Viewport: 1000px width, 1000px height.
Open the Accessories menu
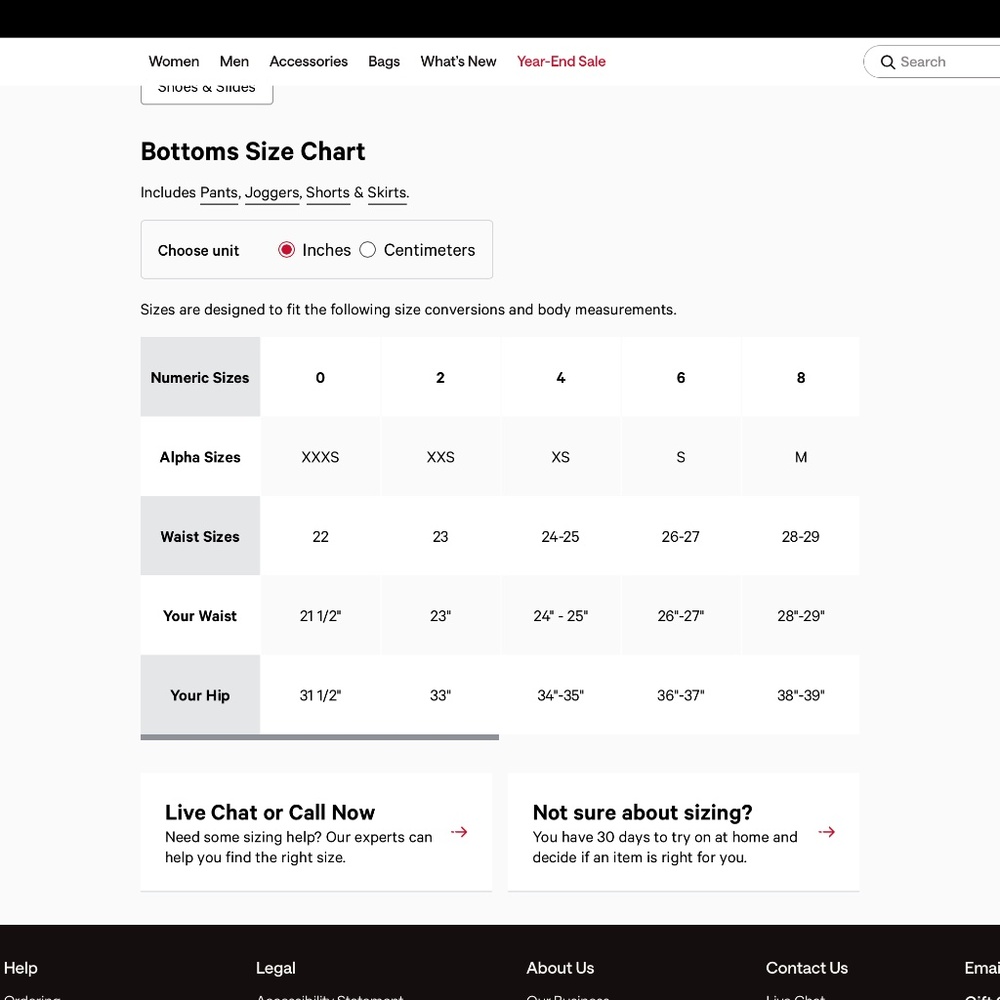(308, 61)
